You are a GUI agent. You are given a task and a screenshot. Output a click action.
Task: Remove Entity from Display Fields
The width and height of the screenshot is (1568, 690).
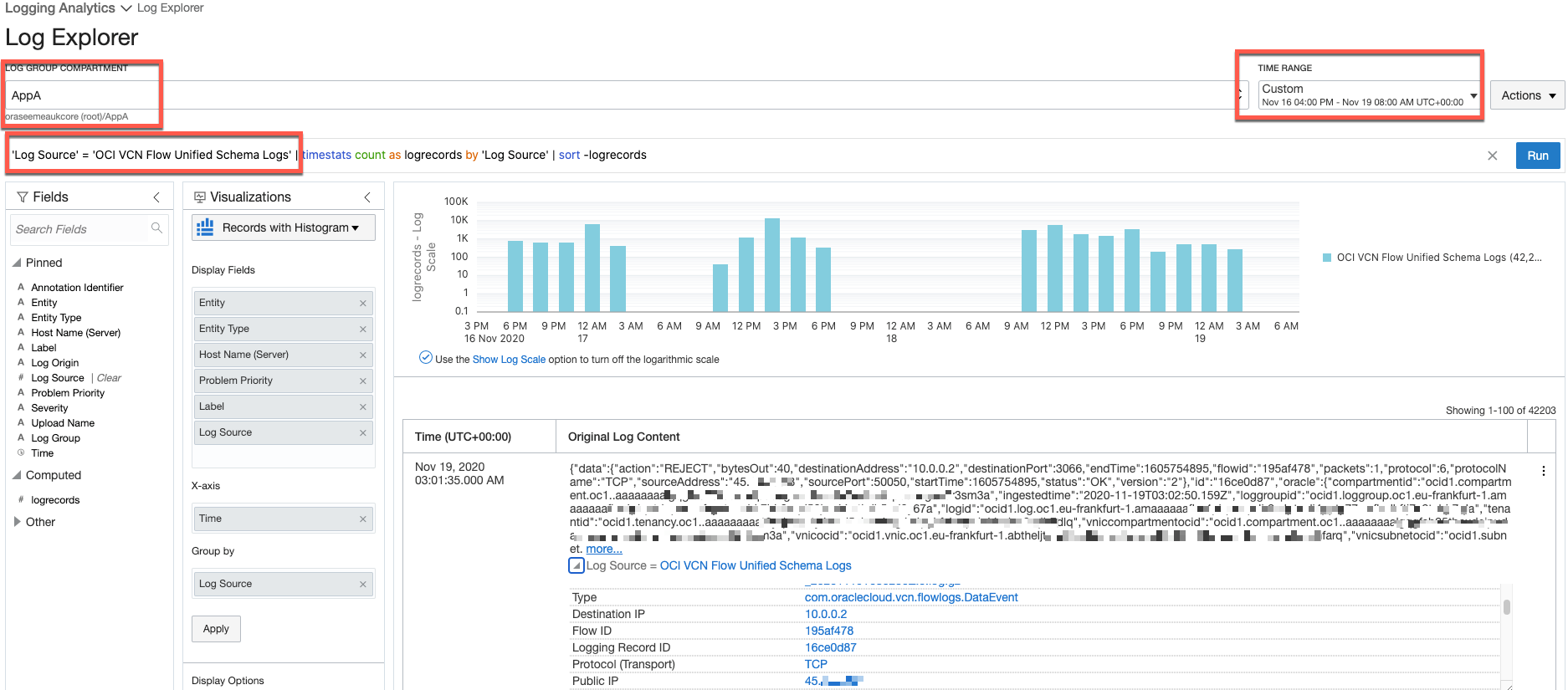coord(363,304)
